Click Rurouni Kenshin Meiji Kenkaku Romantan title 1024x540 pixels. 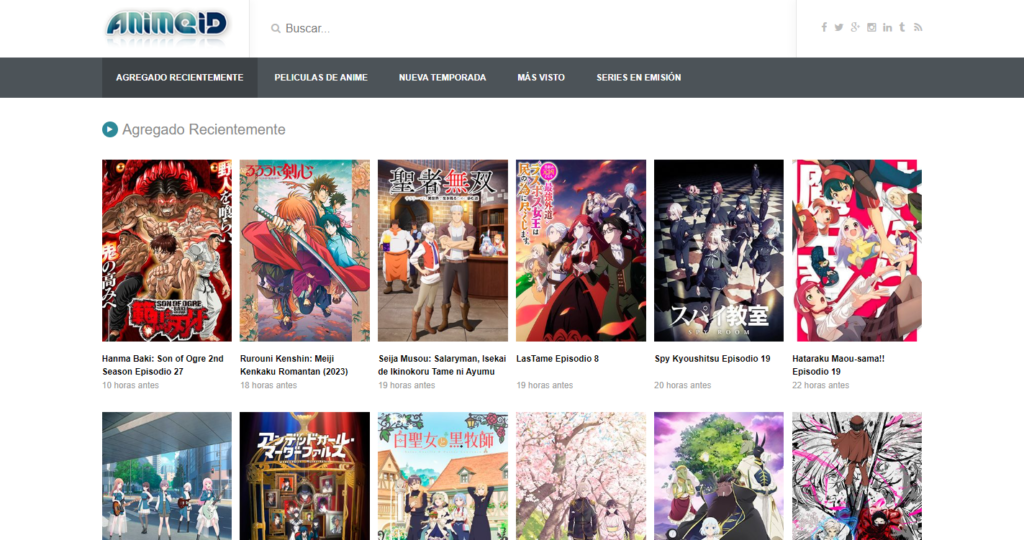pos(294,365)
